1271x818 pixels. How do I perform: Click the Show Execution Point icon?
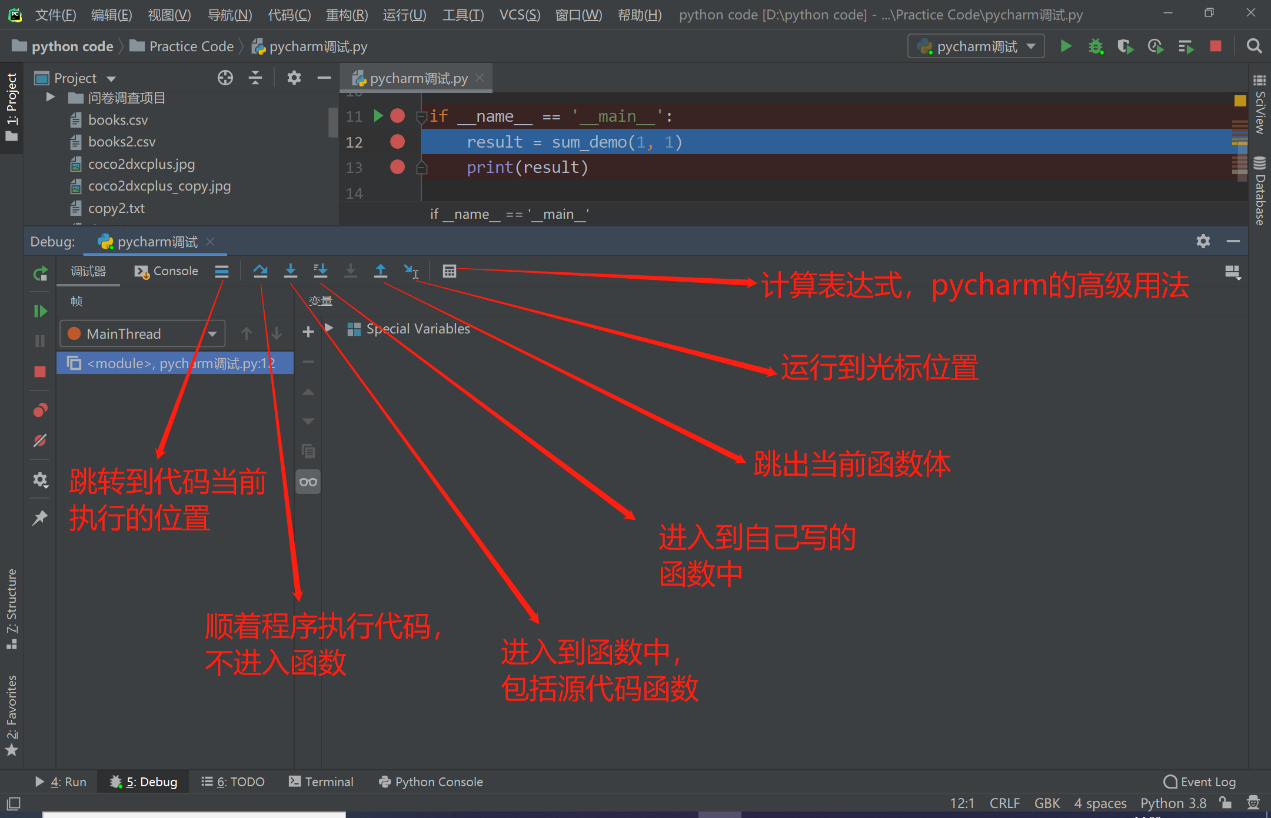pyautogui.click(x=222, y=271)
